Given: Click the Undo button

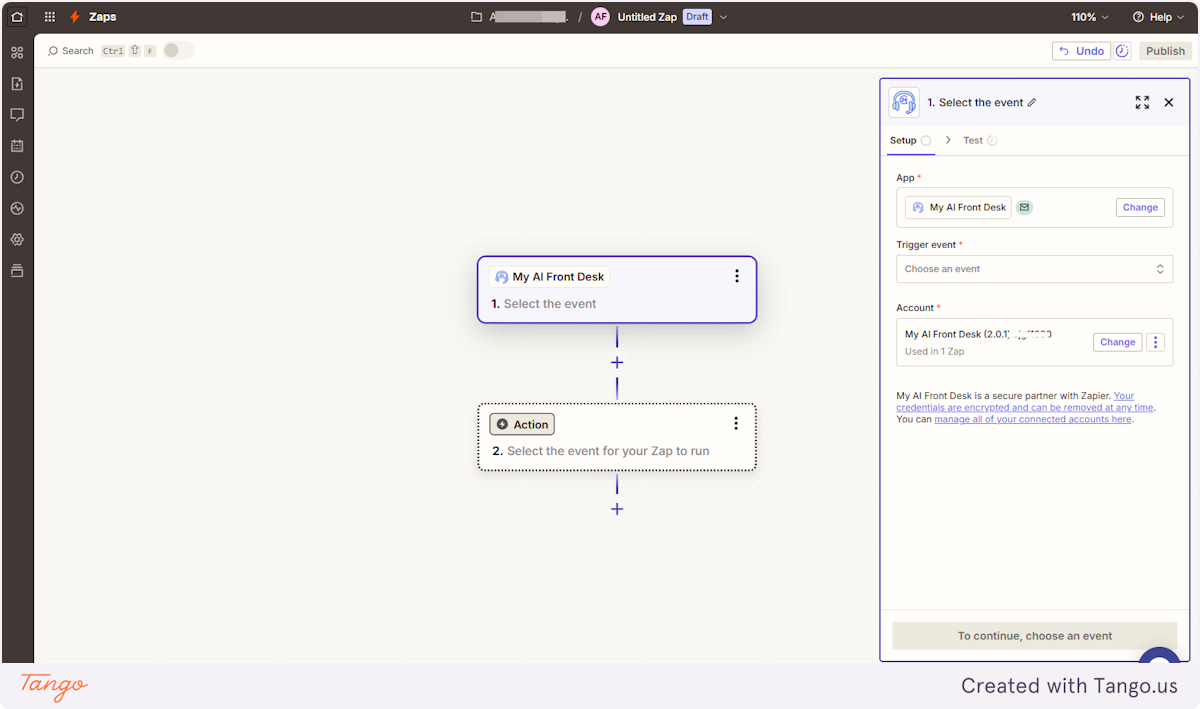Looking at the screenshot, I should coord(1081,51).
